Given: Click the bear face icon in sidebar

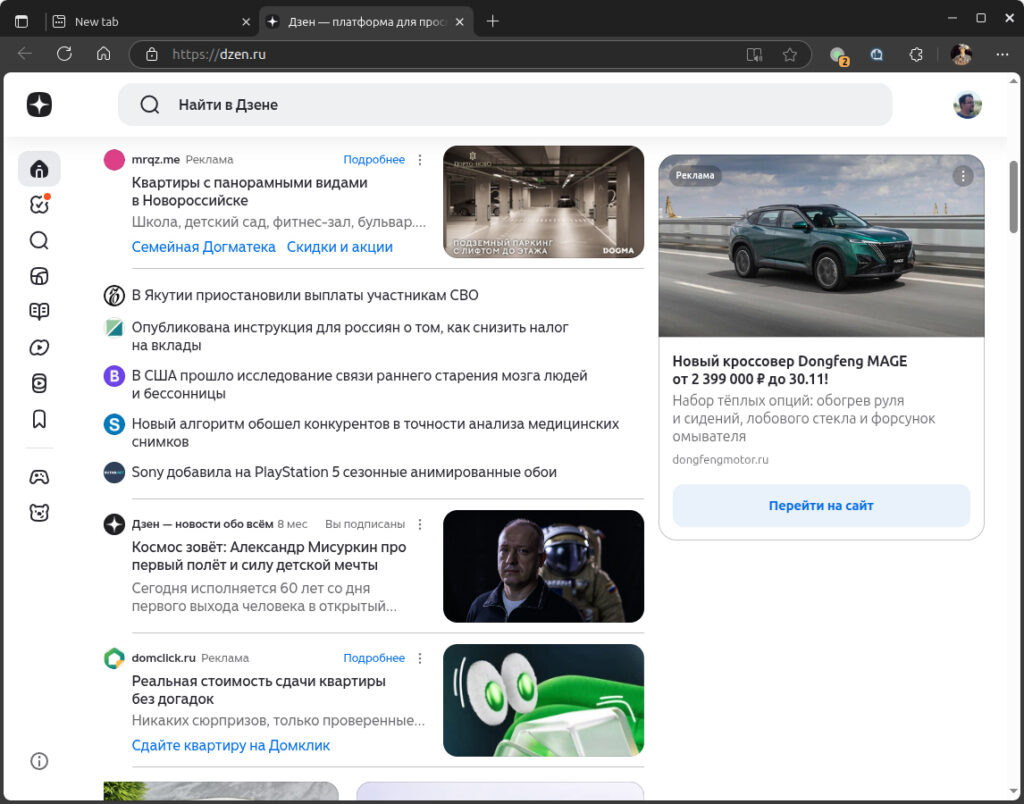Looking at the screenshot, I should point(39,513).
